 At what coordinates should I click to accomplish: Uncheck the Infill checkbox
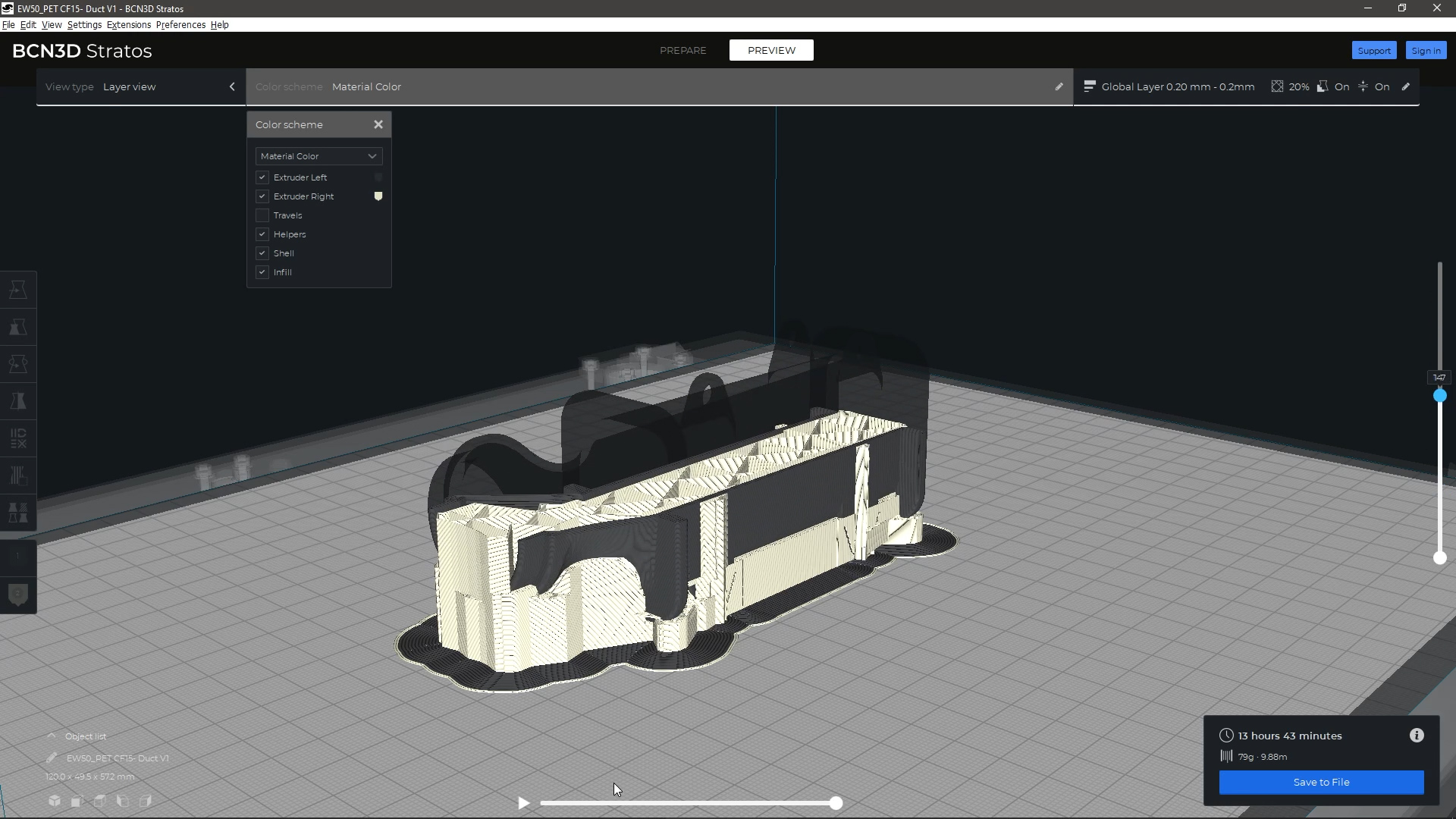[262, 272]
